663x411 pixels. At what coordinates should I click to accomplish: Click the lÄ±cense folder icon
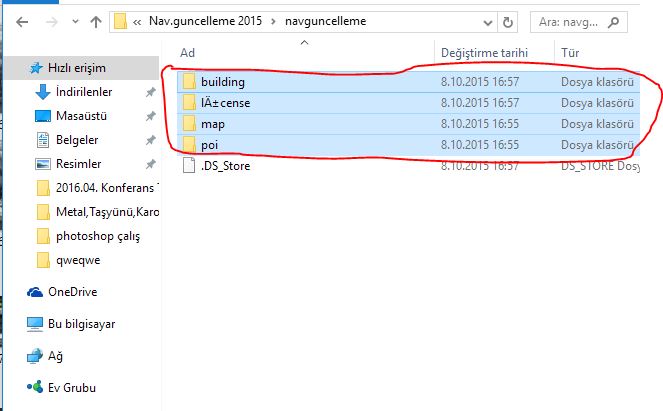[x=189, y=102]
